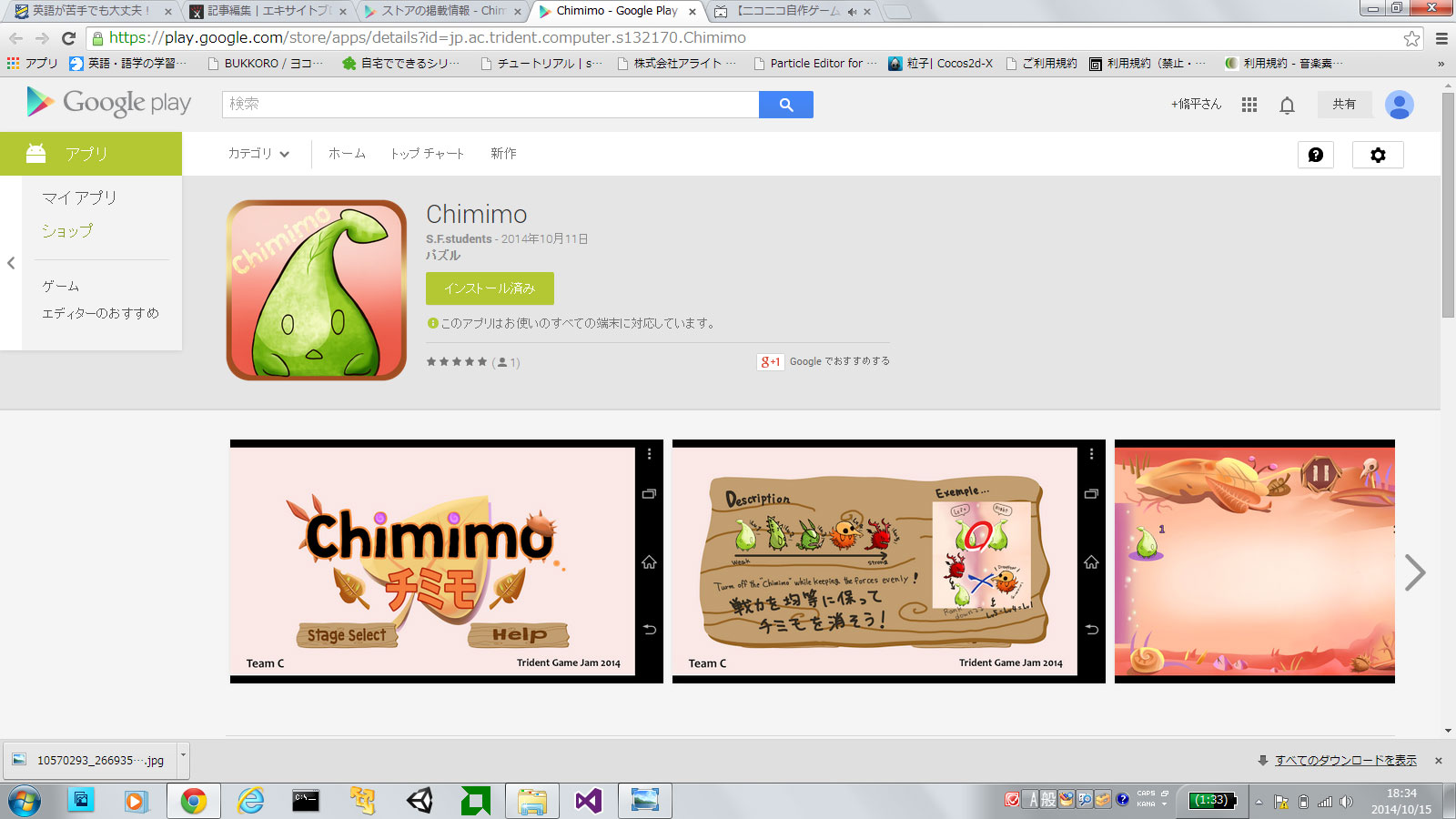Viewport: 1456px width, 819px height.
Task: Open BUKKORO bookmark
Action: [266, 64]
